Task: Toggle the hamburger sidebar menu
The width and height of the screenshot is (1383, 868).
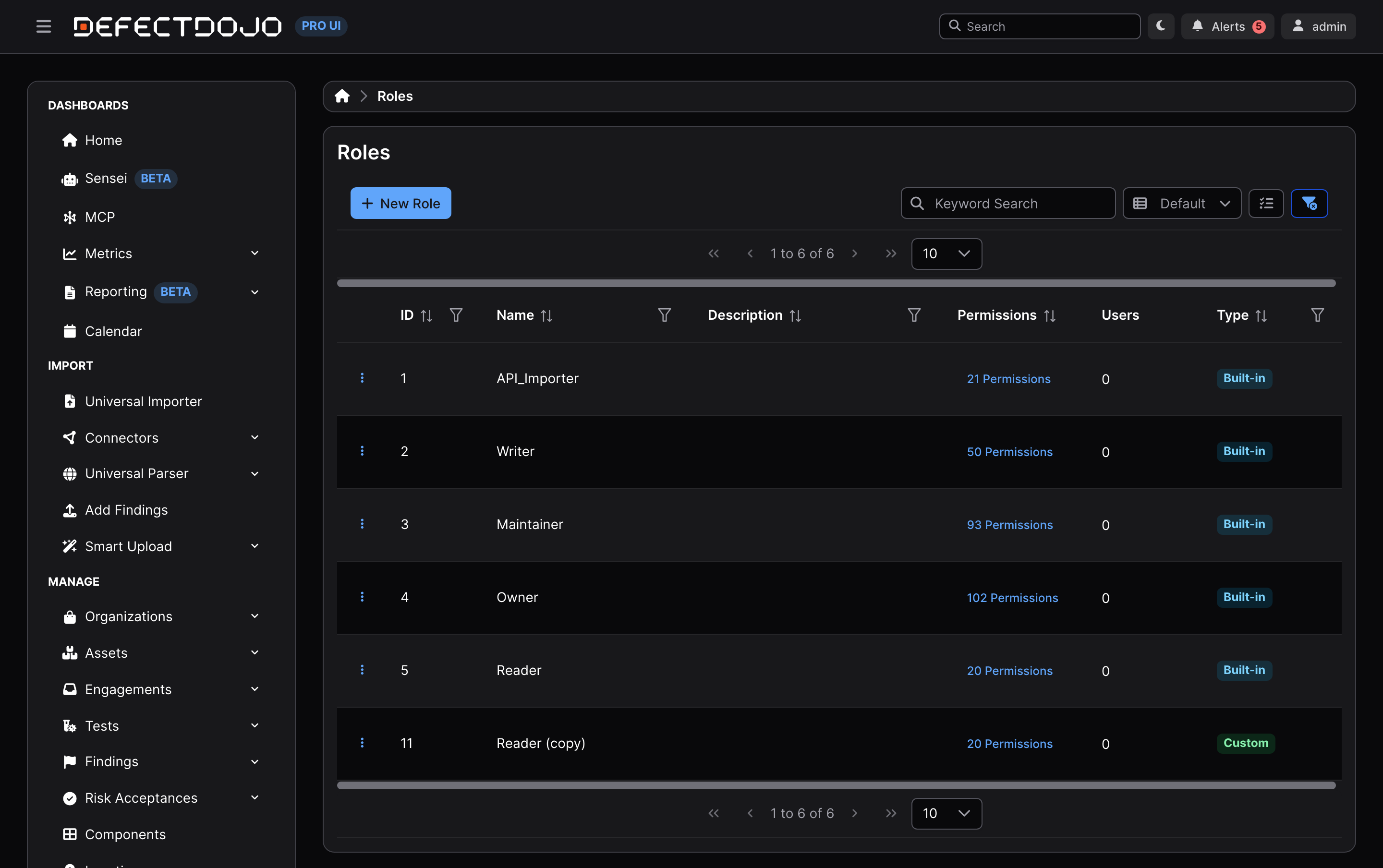Action: coord(44,26)
